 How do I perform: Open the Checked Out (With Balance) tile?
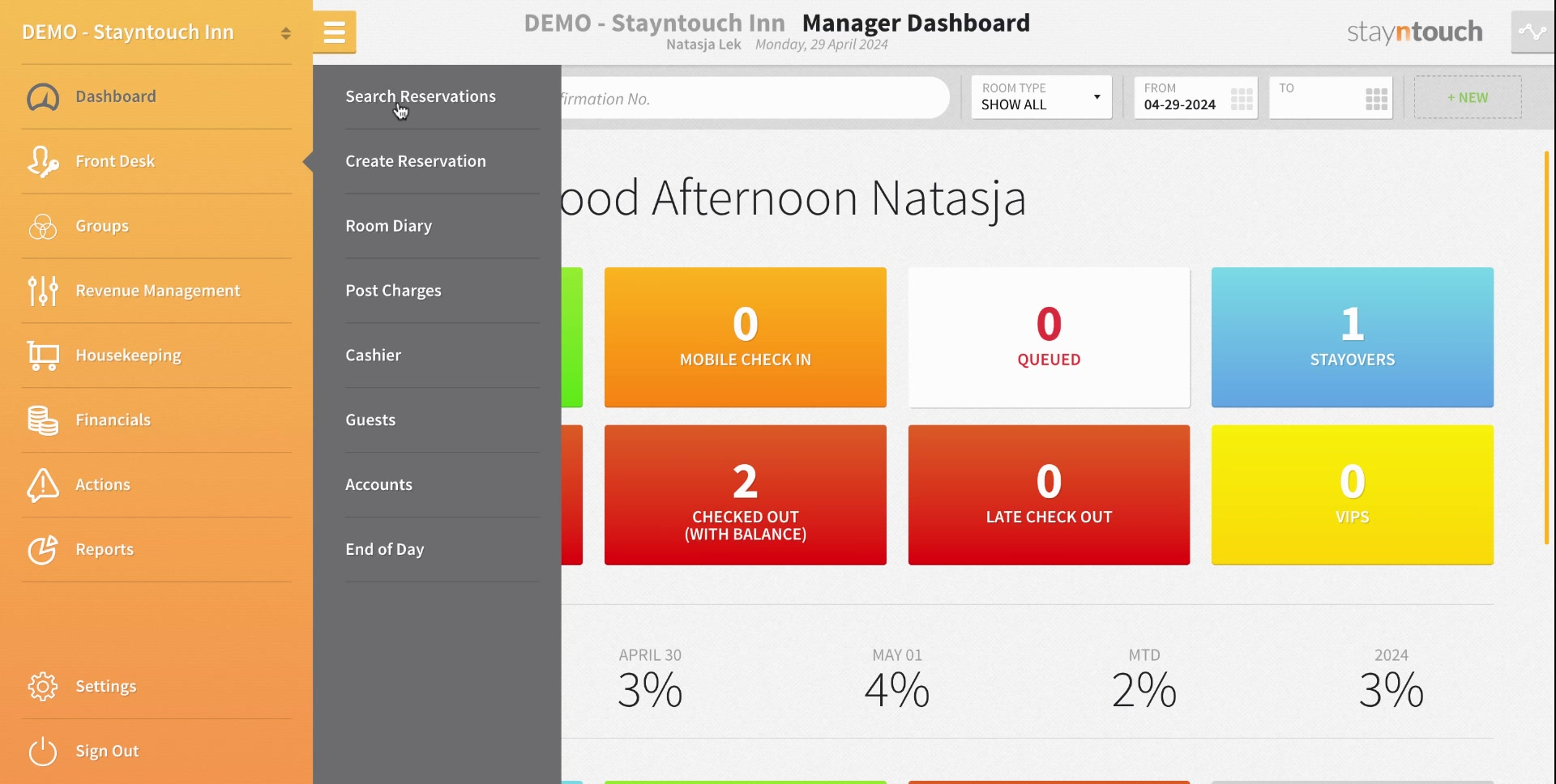pos(746,495)
